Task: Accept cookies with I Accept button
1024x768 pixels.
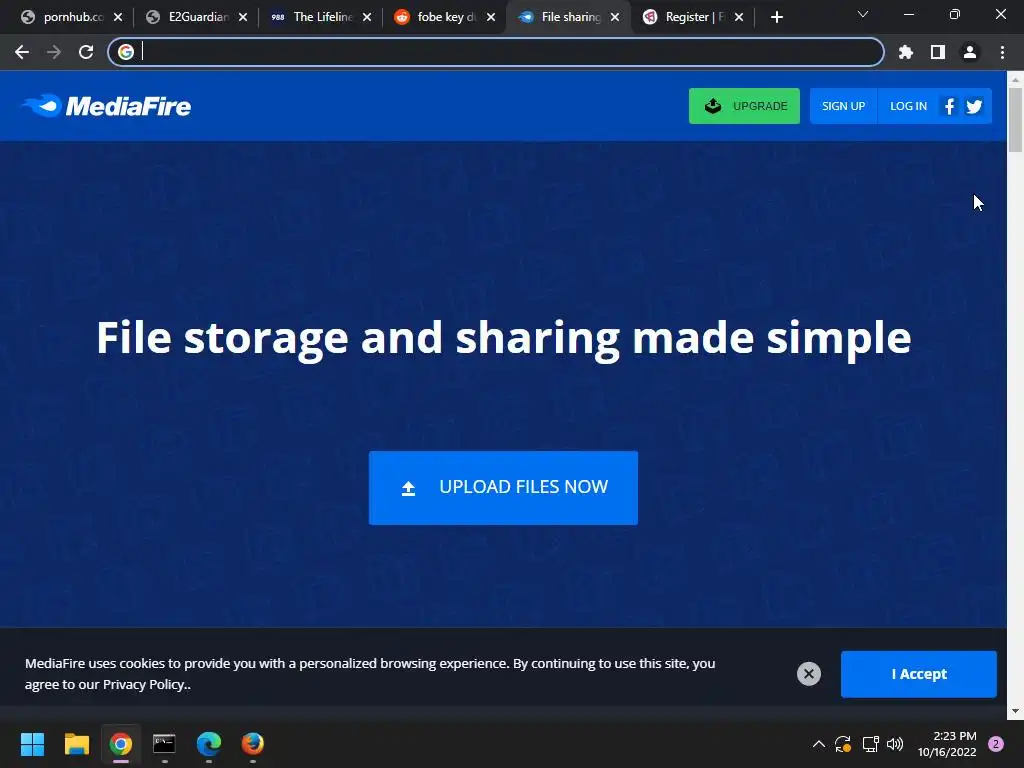Action: coord(918,674)
